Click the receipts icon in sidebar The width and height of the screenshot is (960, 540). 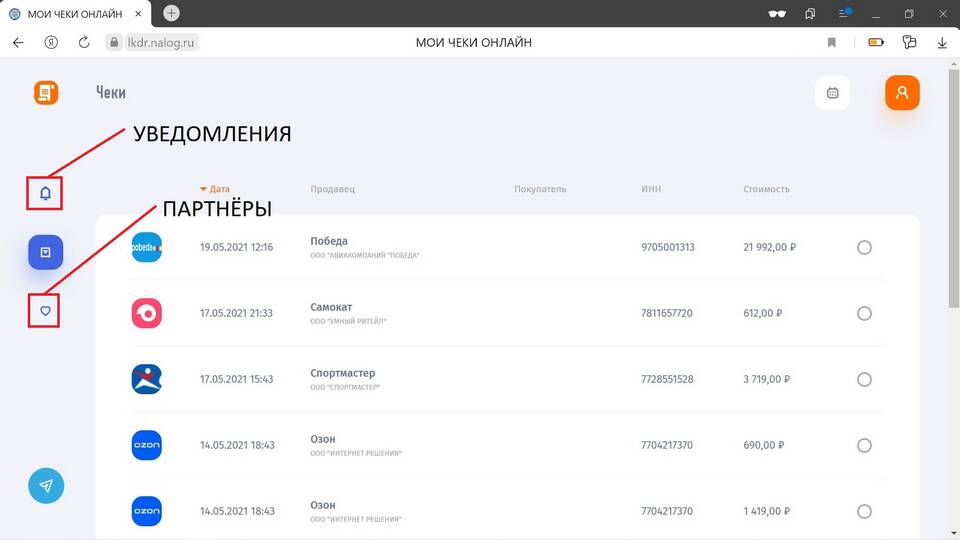(x=45, y=252)
